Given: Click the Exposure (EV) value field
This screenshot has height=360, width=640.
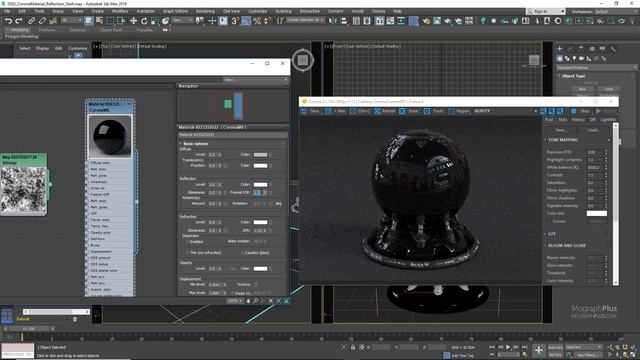Looking at the screenshot, I should (x=595, y=152).
